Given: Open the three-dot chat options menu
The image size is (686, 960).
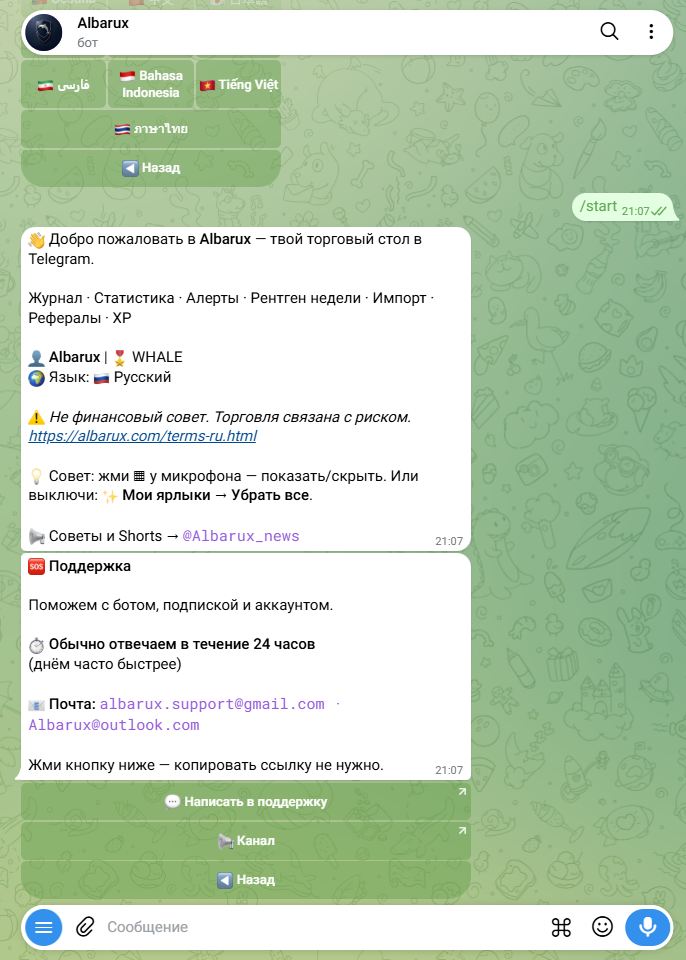Looking at the screenshot, I should click(650, 31).
